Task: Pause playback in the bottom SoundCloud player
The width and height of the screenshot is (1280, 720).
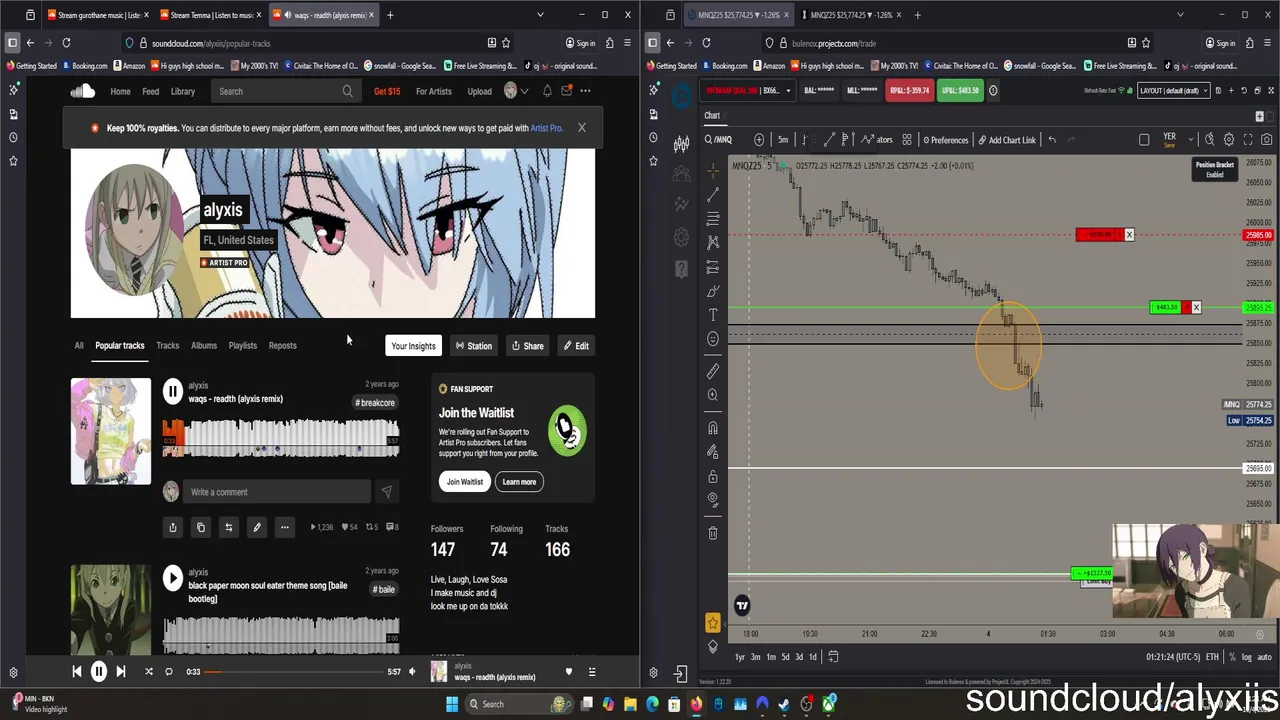Action: tap(99, 672)
